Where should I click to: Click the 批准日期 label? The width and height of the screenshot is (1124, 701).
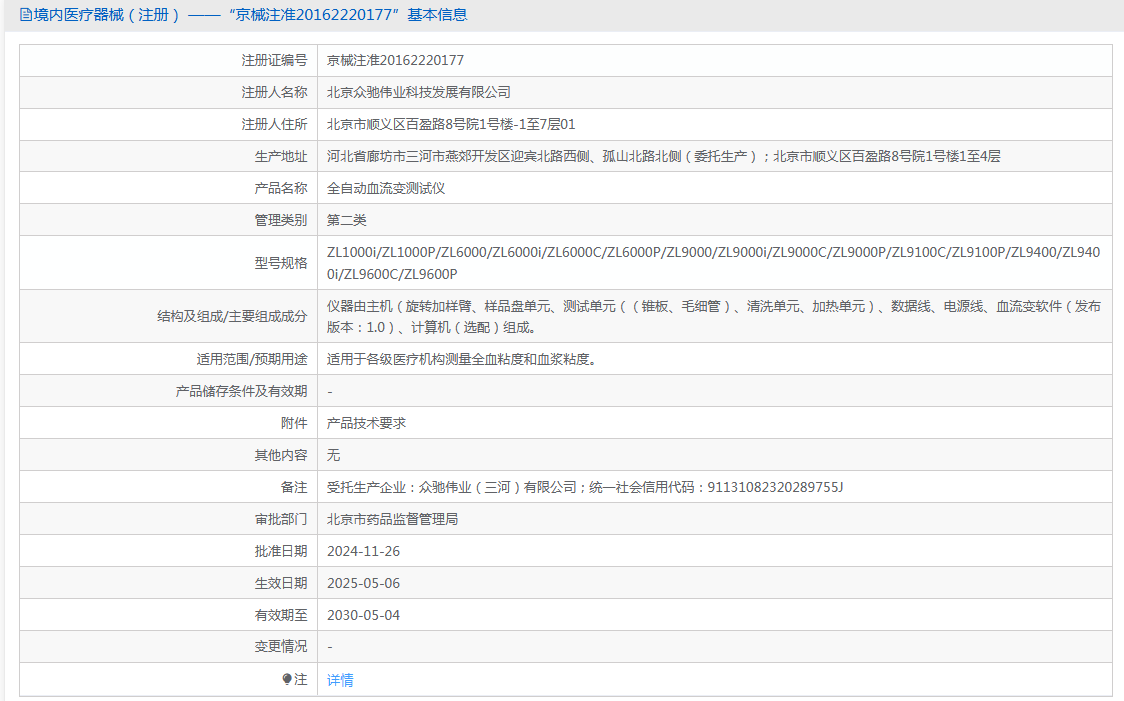[281, 551]
